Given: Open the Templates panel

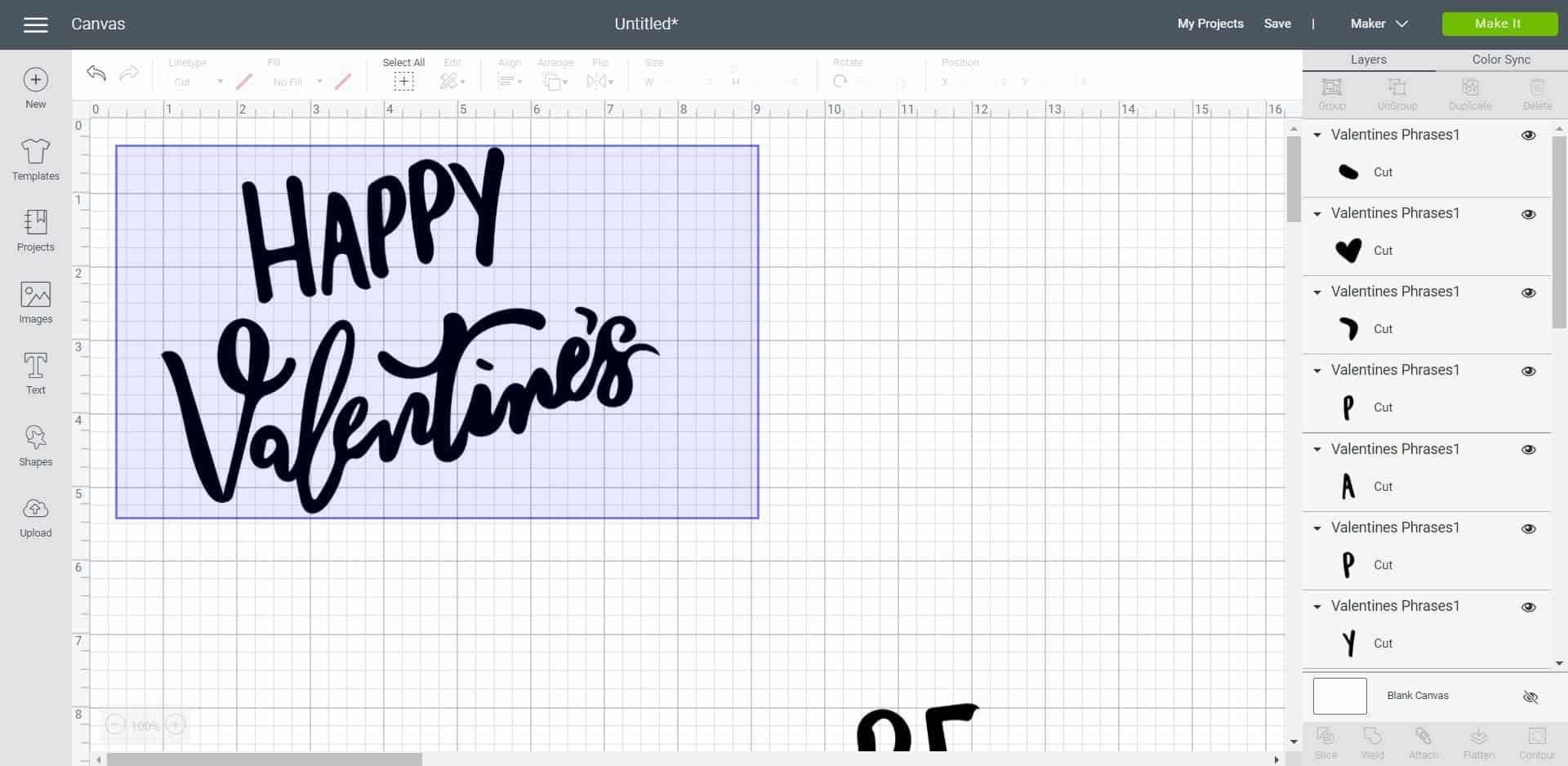Looking at the screenshot, I should [35, 159].
